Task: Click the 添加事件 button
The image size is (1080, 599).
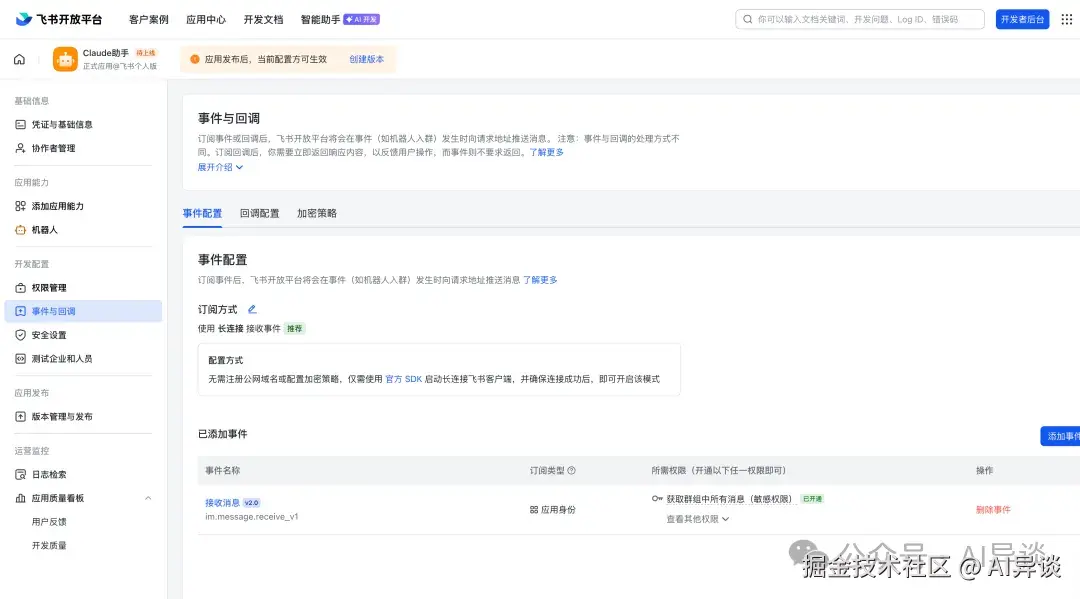Action: tap(1061, 436)
